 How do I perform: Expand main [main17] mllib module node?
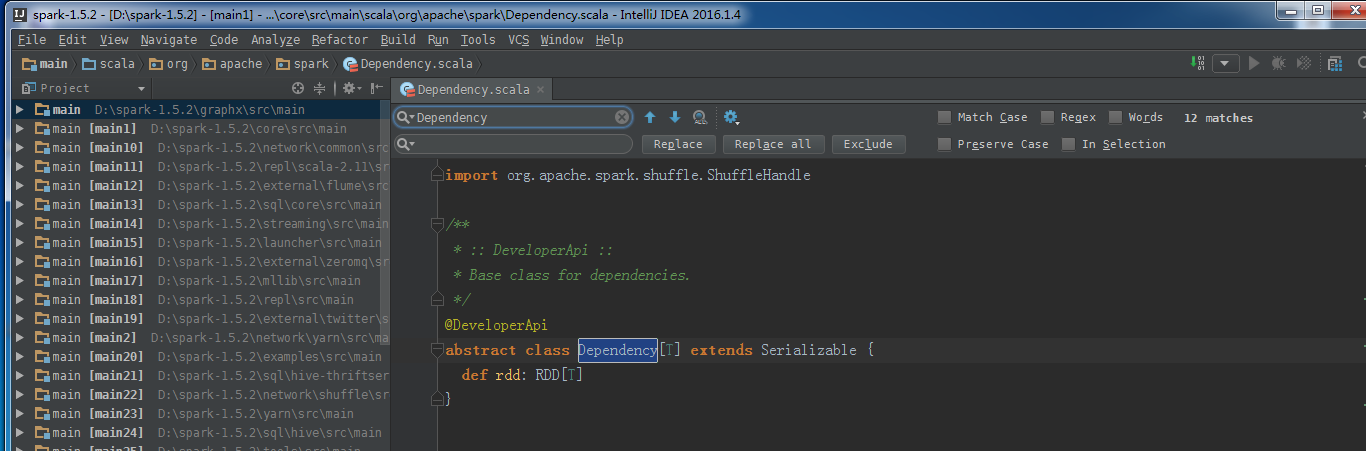pos(19,280)
